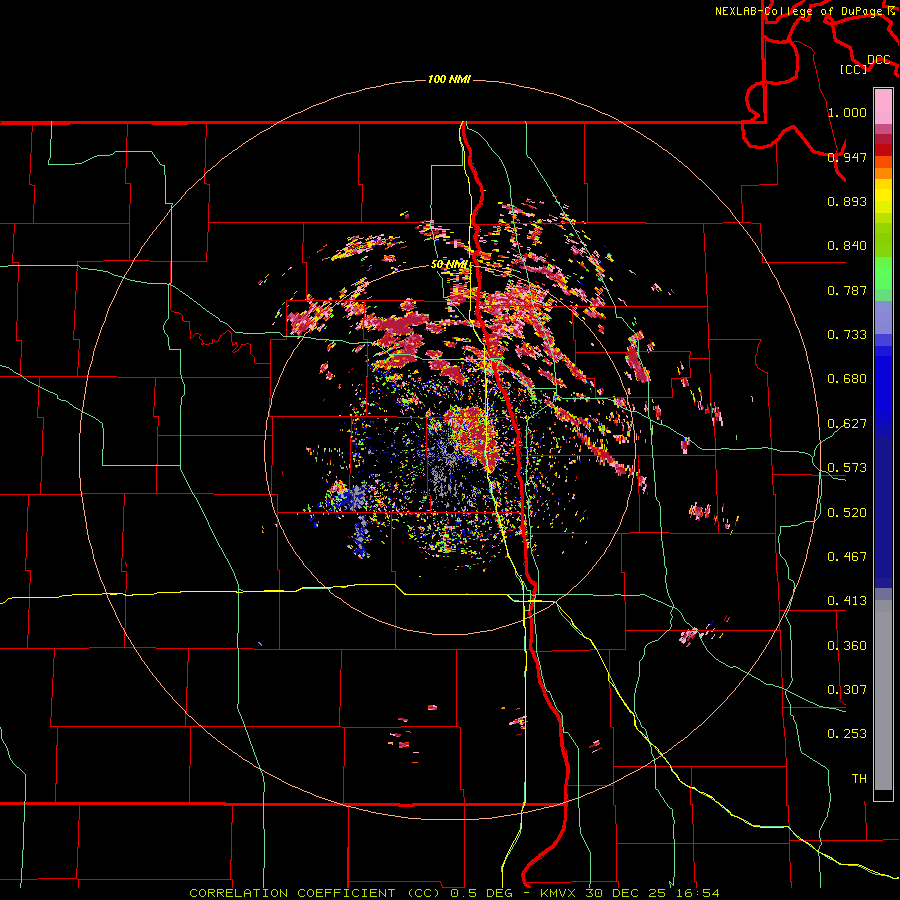This screenshot has height=900, width=900.
Task: Click the TH threshold label
Action: tap(859, 779)
